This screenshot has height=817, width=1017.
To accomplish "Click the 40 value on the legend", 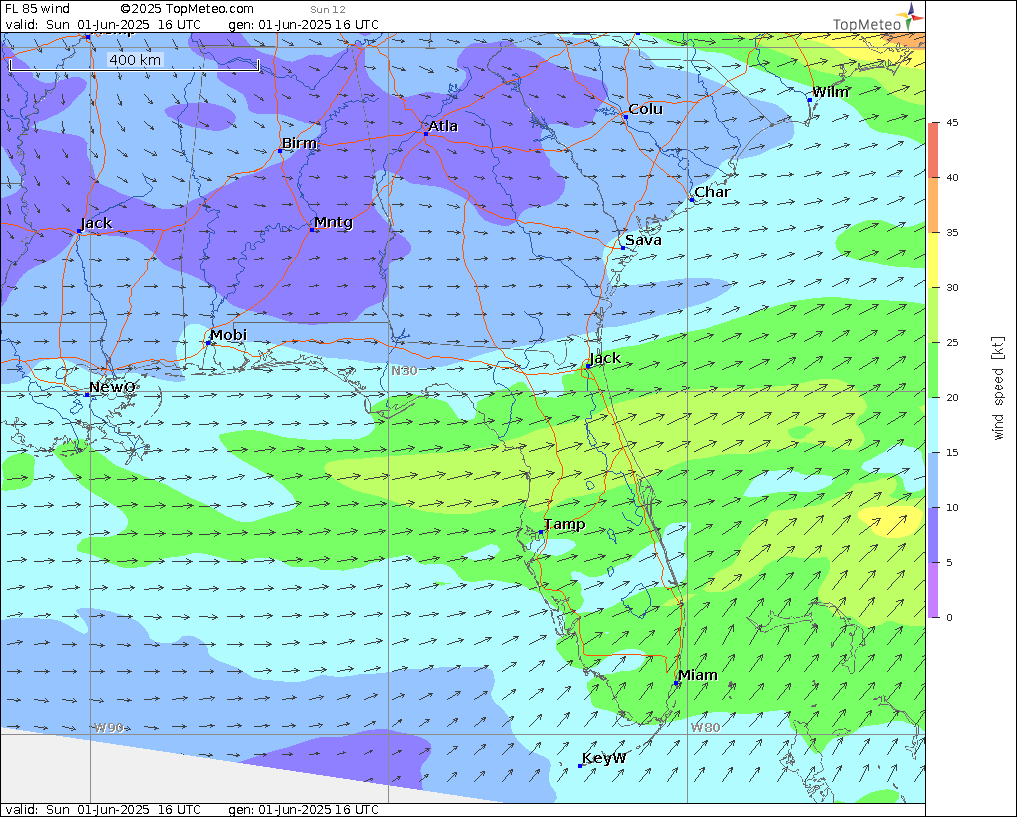I will click(x=952, y=178).
